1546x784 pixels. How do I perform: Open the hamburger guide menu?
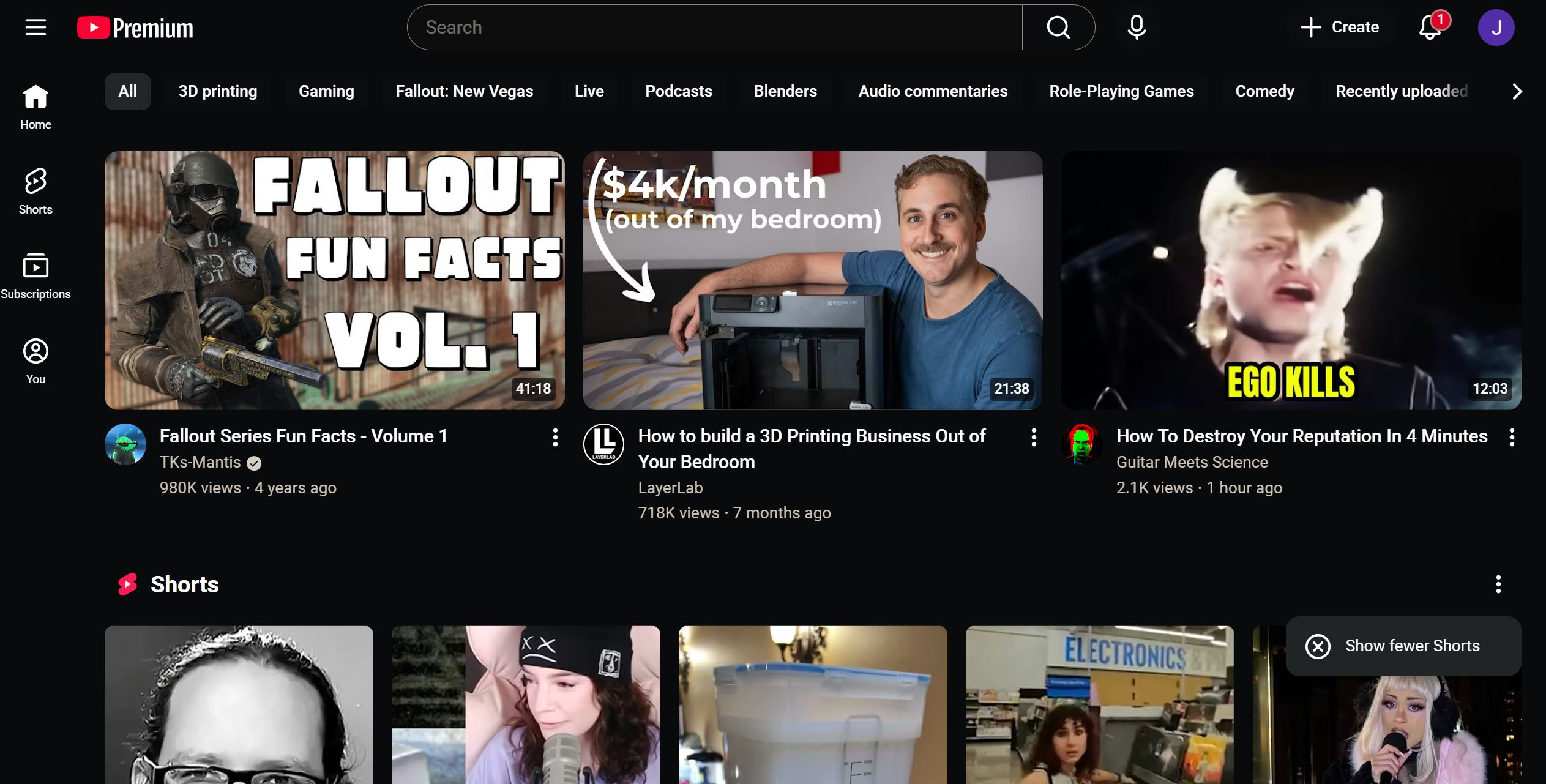pos(35,28)
